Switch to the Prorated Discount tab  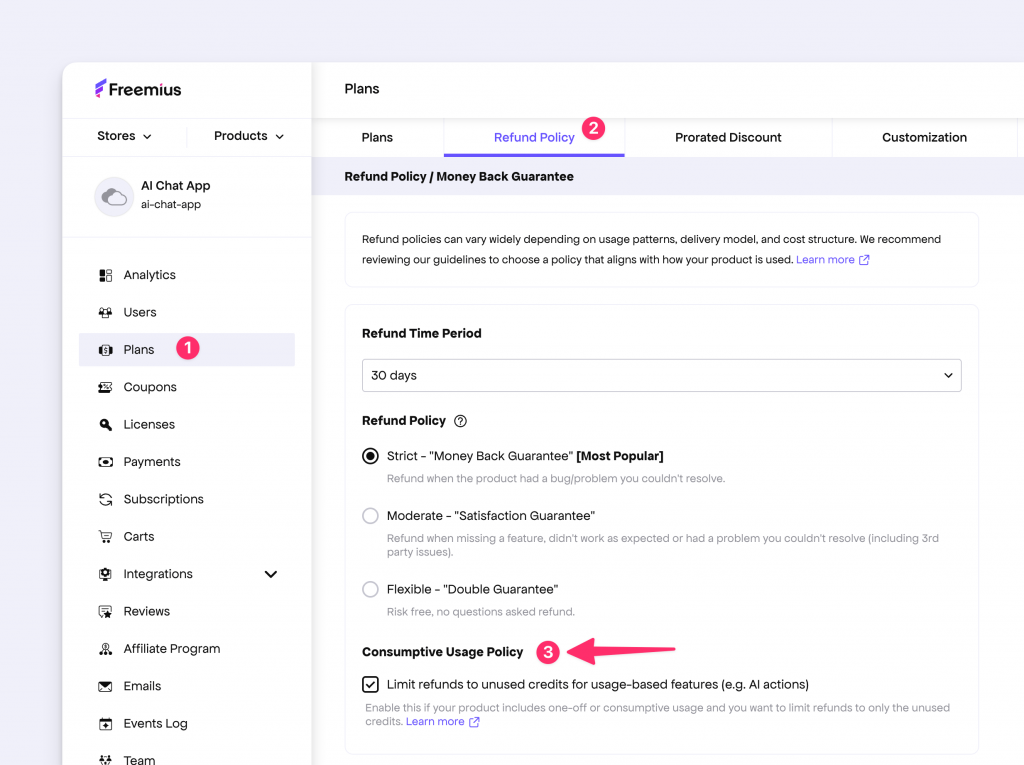[x=728, y=137]
